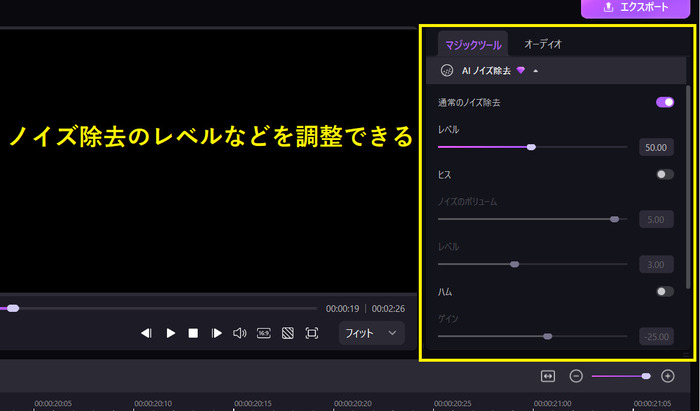Click the ゲイン label

448,319
